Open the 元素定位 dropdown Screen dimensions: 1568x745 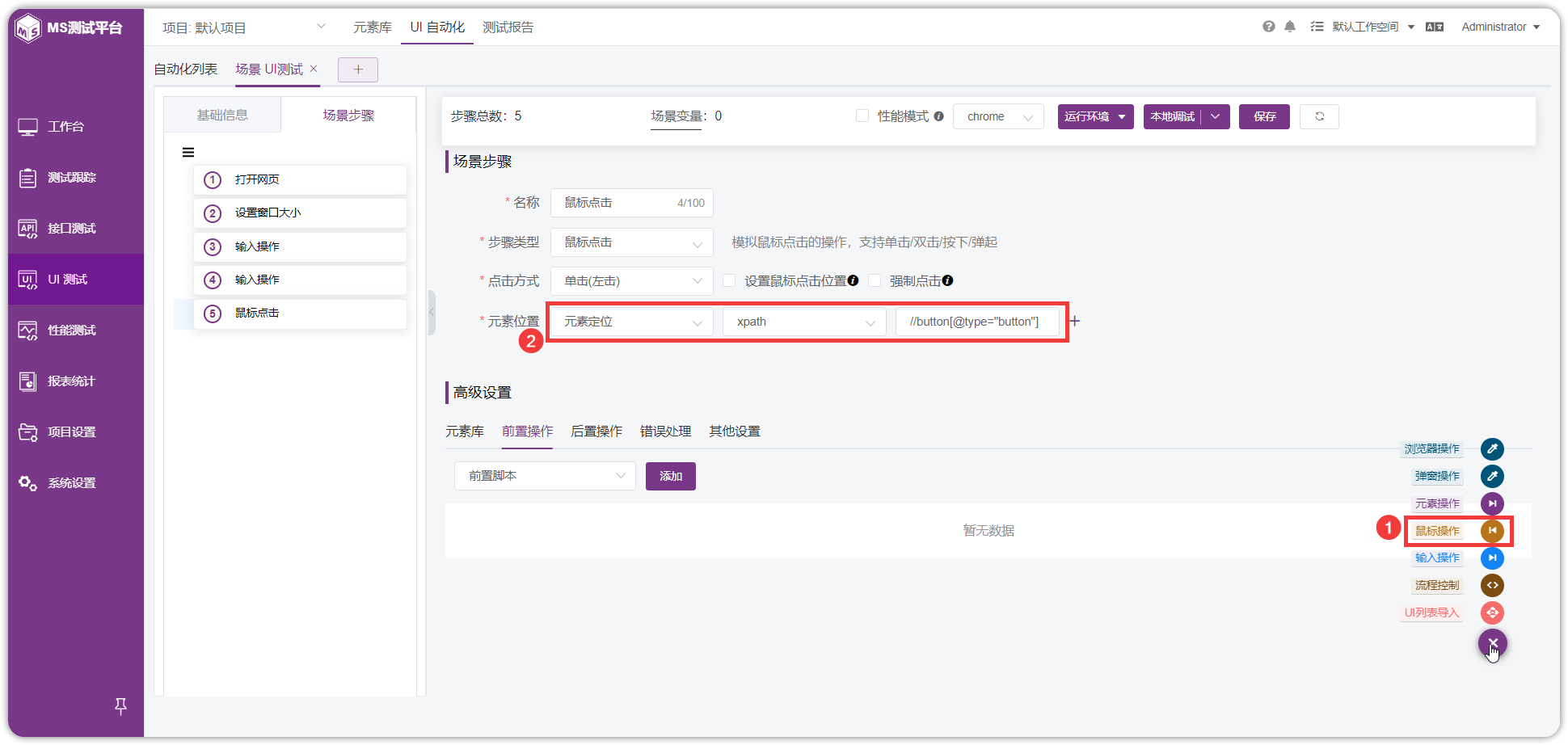click(x=632, y=322)
